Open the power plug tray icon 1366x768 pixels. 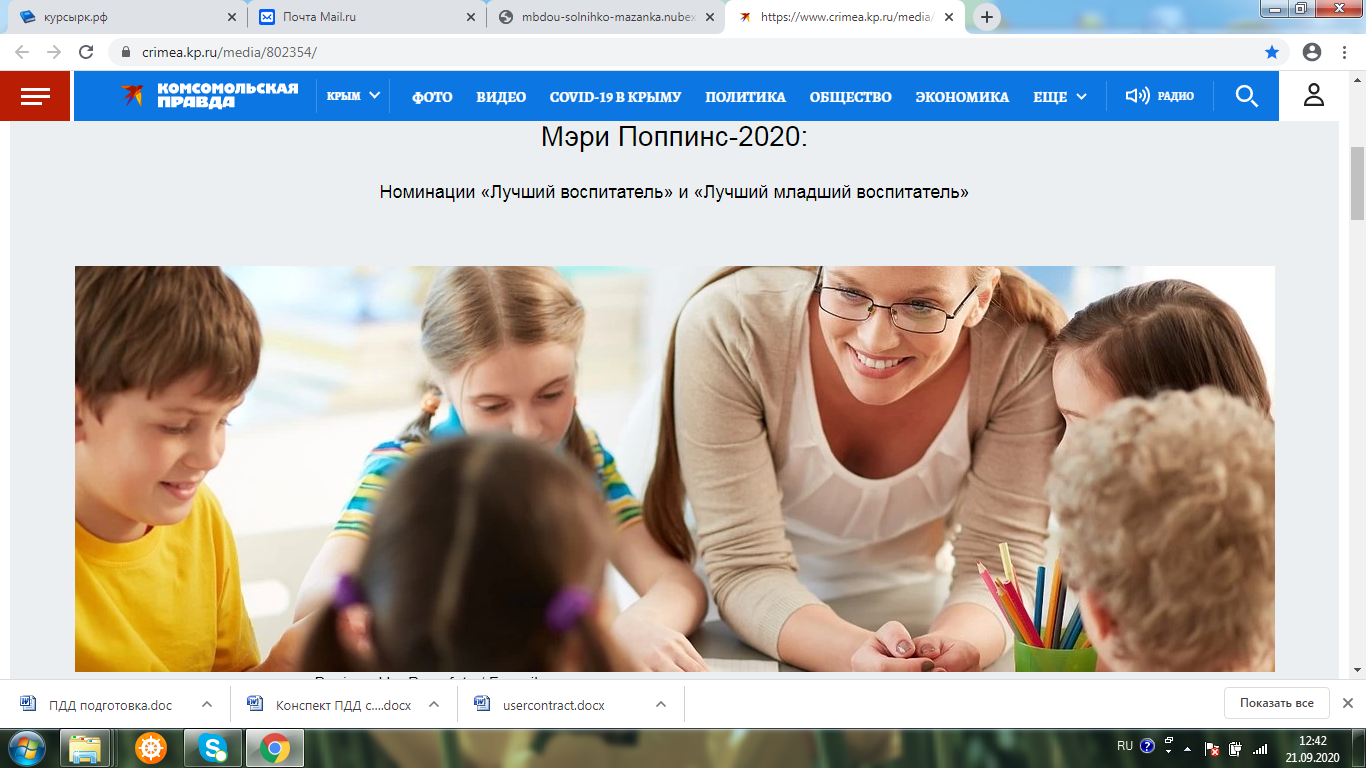click(1236, 748)
